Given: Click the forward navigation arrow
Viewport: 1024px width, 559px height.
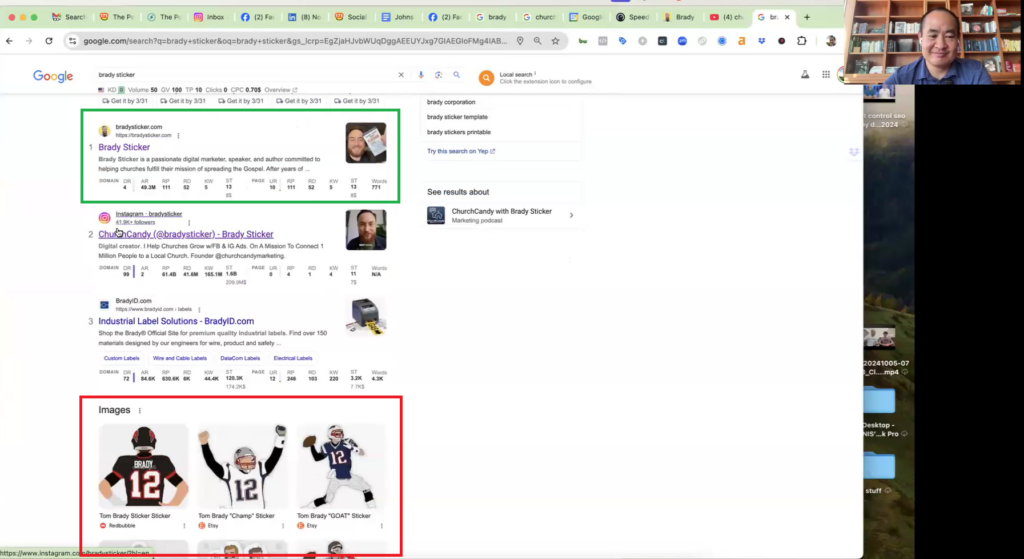Looking at the screenshot, I should click(29, 40).
